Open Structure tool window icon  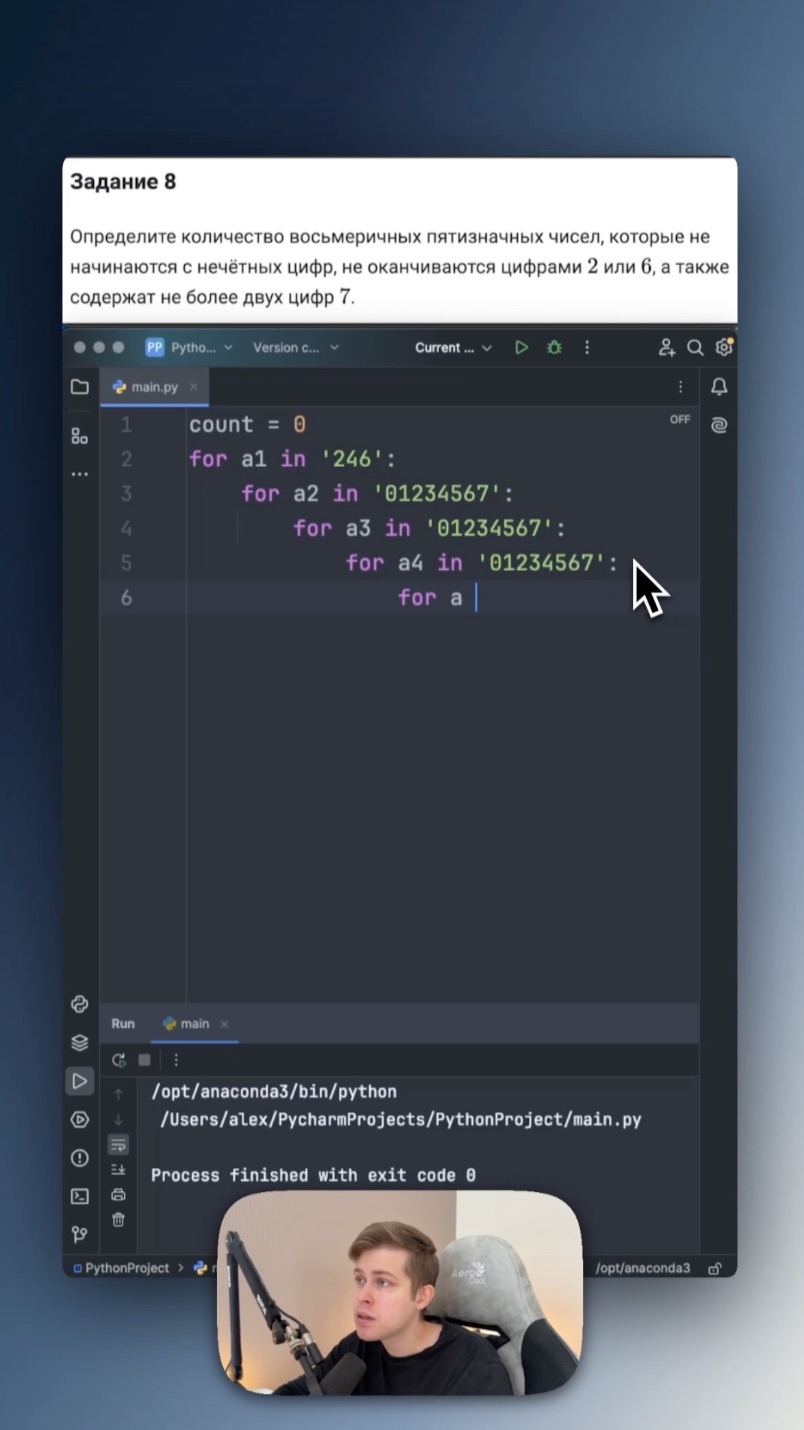80,436
